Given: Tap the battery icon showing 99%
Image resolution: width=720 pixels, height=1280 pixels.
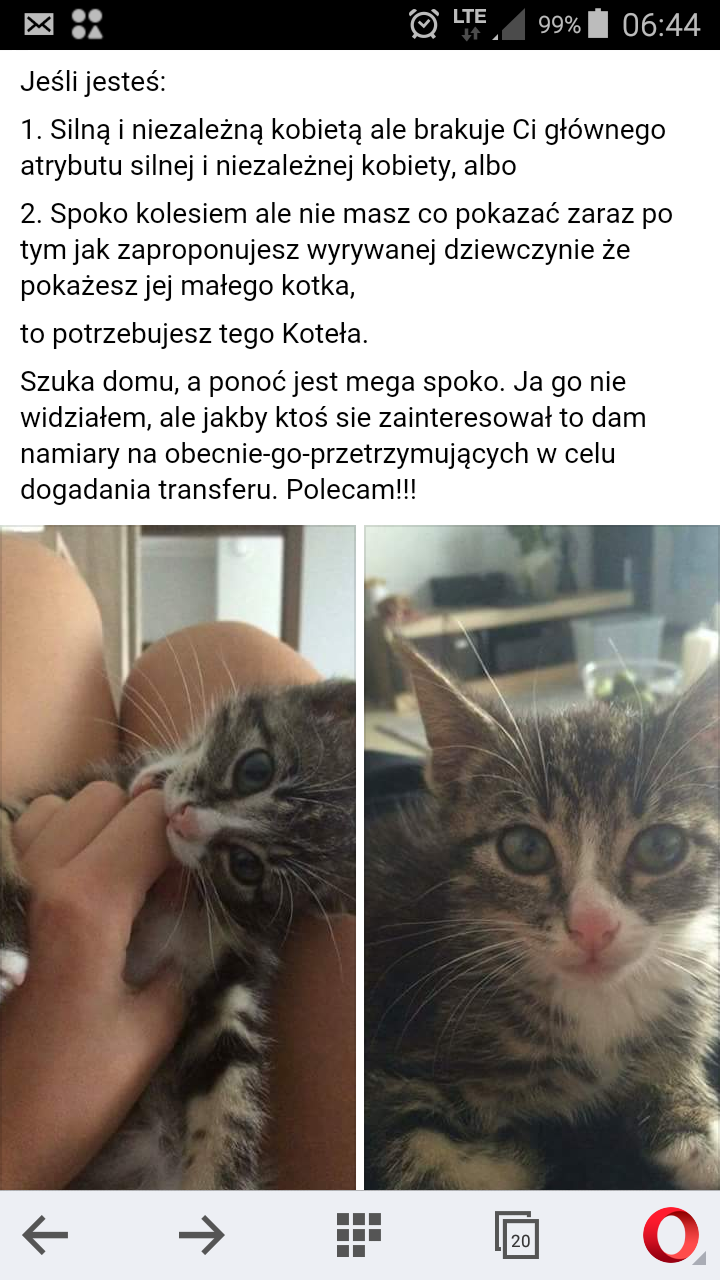Looking at the screenshot, I should [598, 24].
